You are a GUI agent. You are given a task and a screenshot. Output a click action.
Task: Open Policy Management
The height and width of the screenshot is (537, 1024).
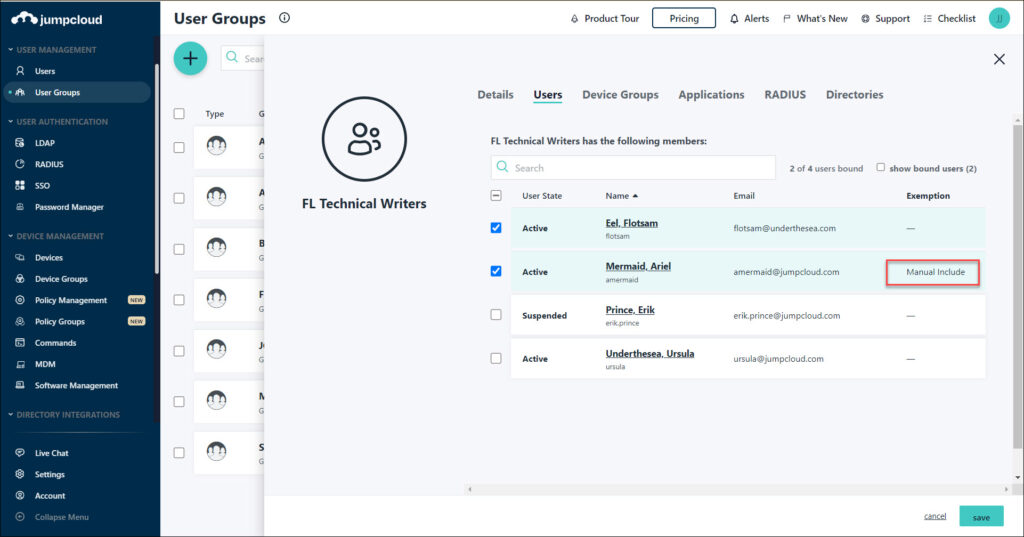tap(71, 301)
